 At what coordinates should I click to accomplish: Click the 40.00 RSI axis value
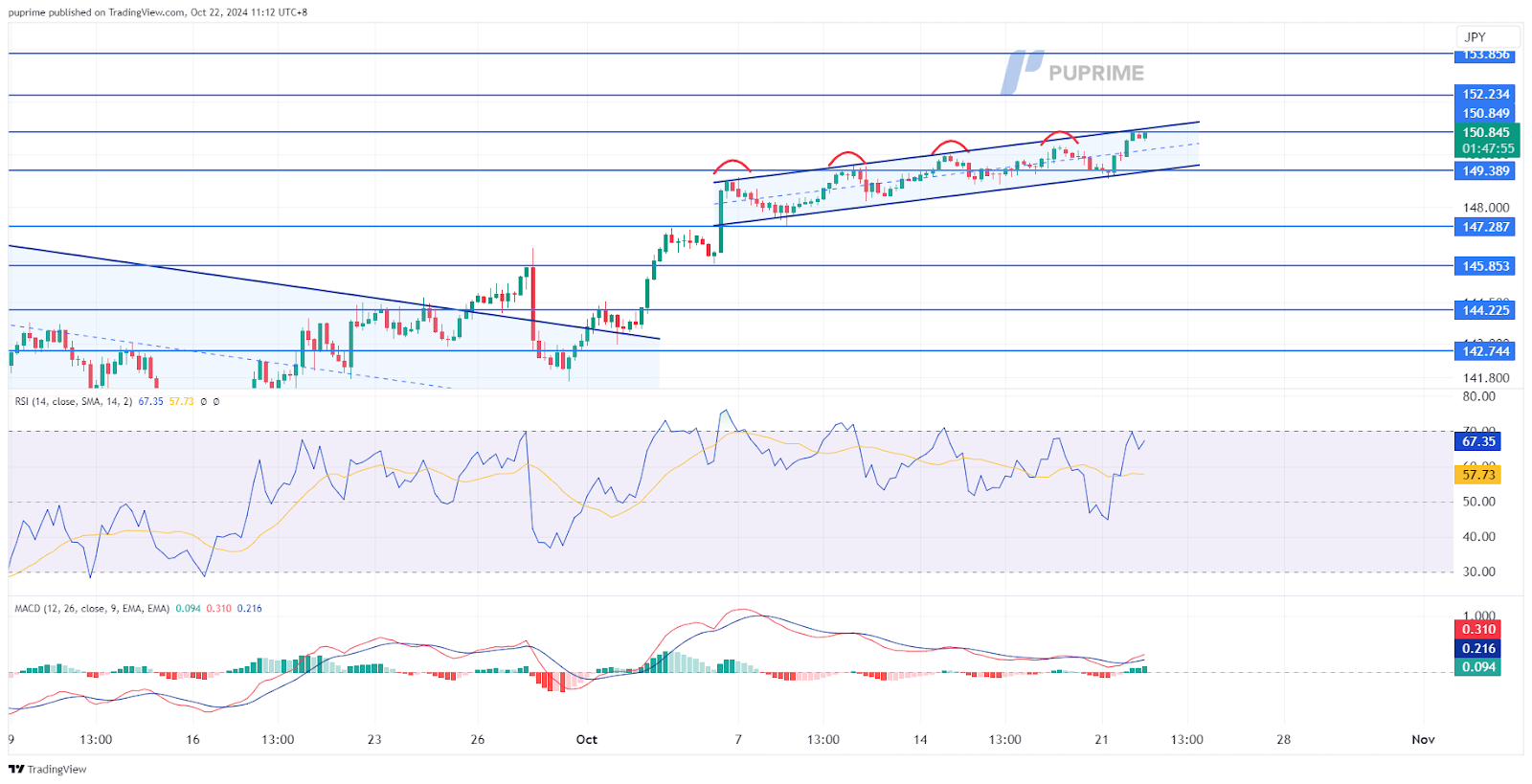coord(1479,537)
